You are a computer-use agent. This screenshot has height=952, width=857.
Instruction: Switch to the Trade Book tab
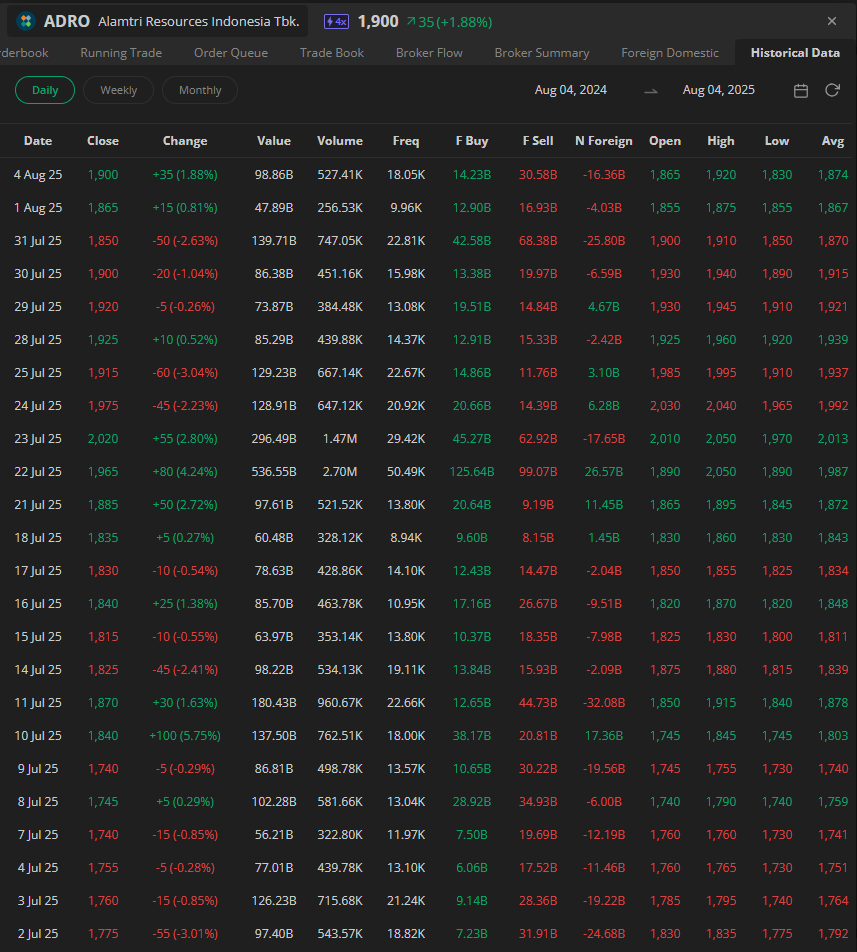(x=332, y=53)
